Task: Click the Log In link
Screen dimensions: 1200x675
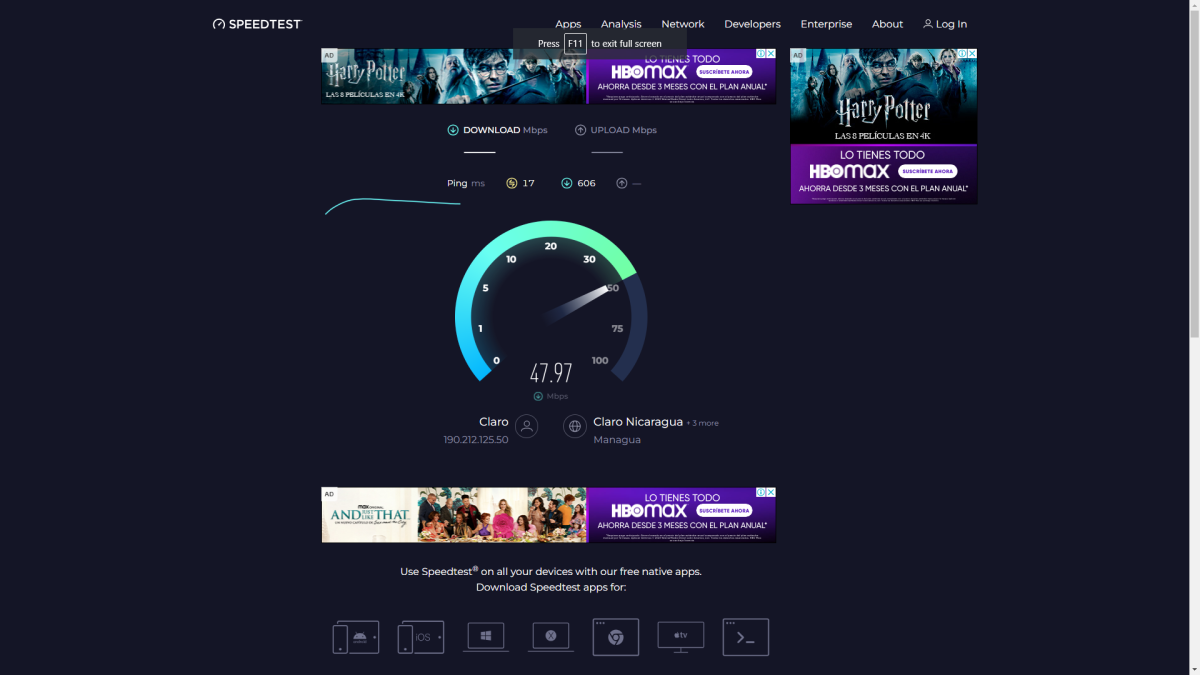Action: click(945, 24)
